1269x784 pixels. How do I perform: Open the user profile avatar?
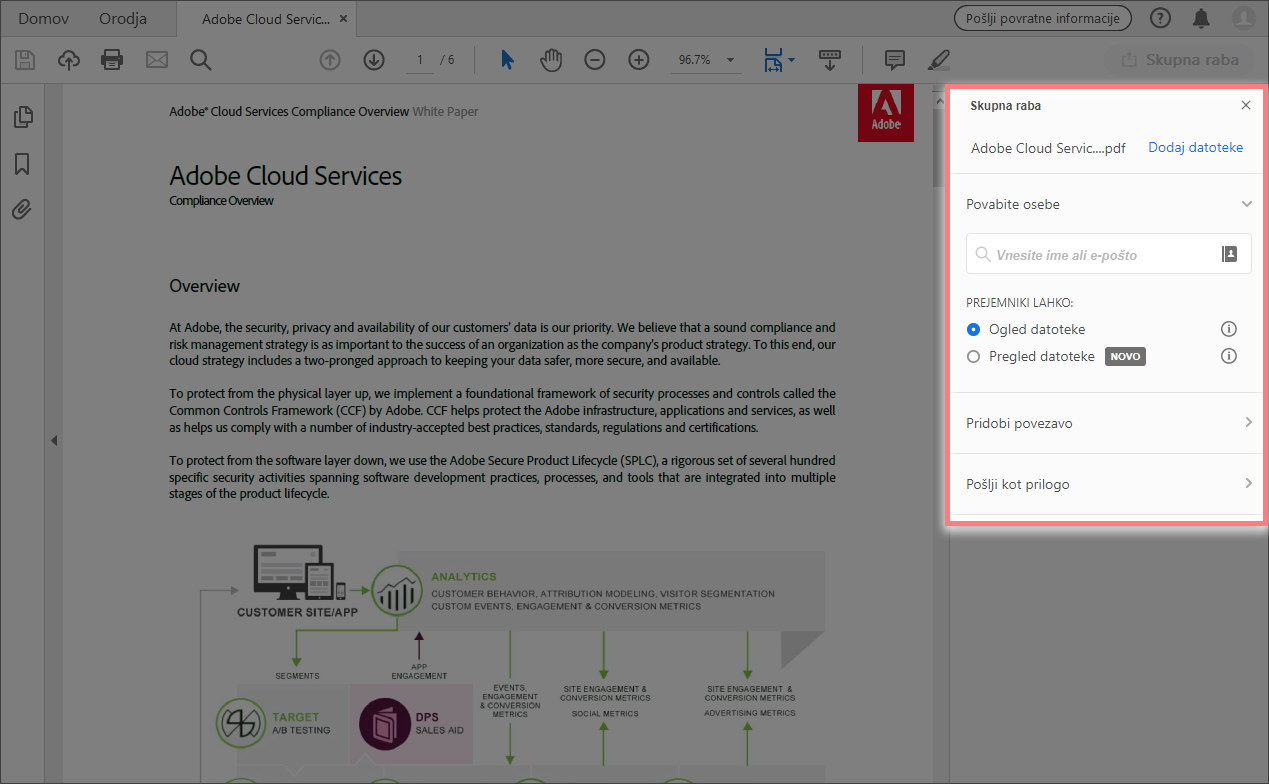coord(1243,18)
